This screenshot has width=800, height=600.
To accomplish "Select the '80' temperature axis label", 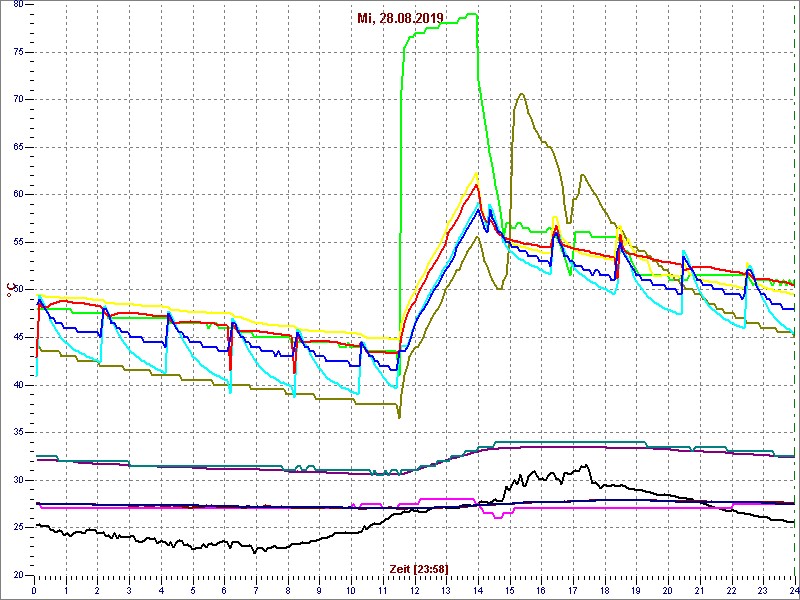I will coord(19,4).
